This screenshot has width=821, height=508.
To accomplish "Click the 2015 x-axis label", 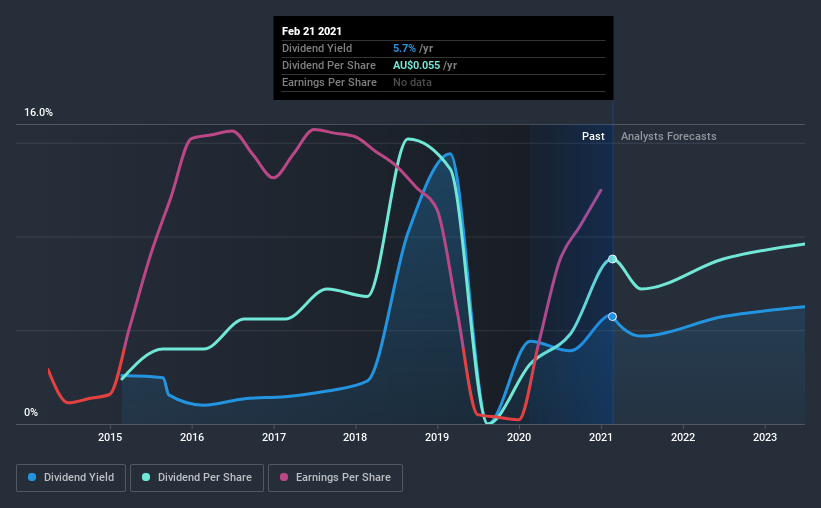I will click(110, 437).
